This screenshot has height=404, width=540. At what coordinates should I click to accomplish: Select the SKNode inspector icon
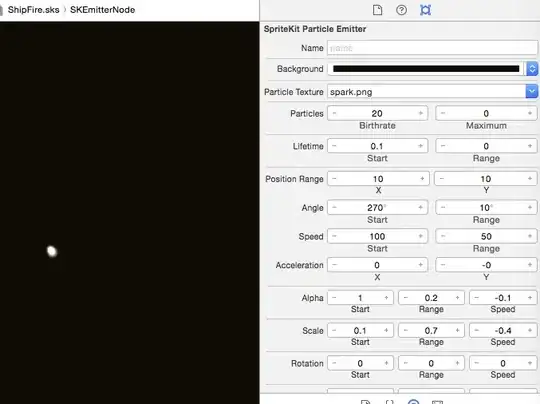(x=425, y=10)
